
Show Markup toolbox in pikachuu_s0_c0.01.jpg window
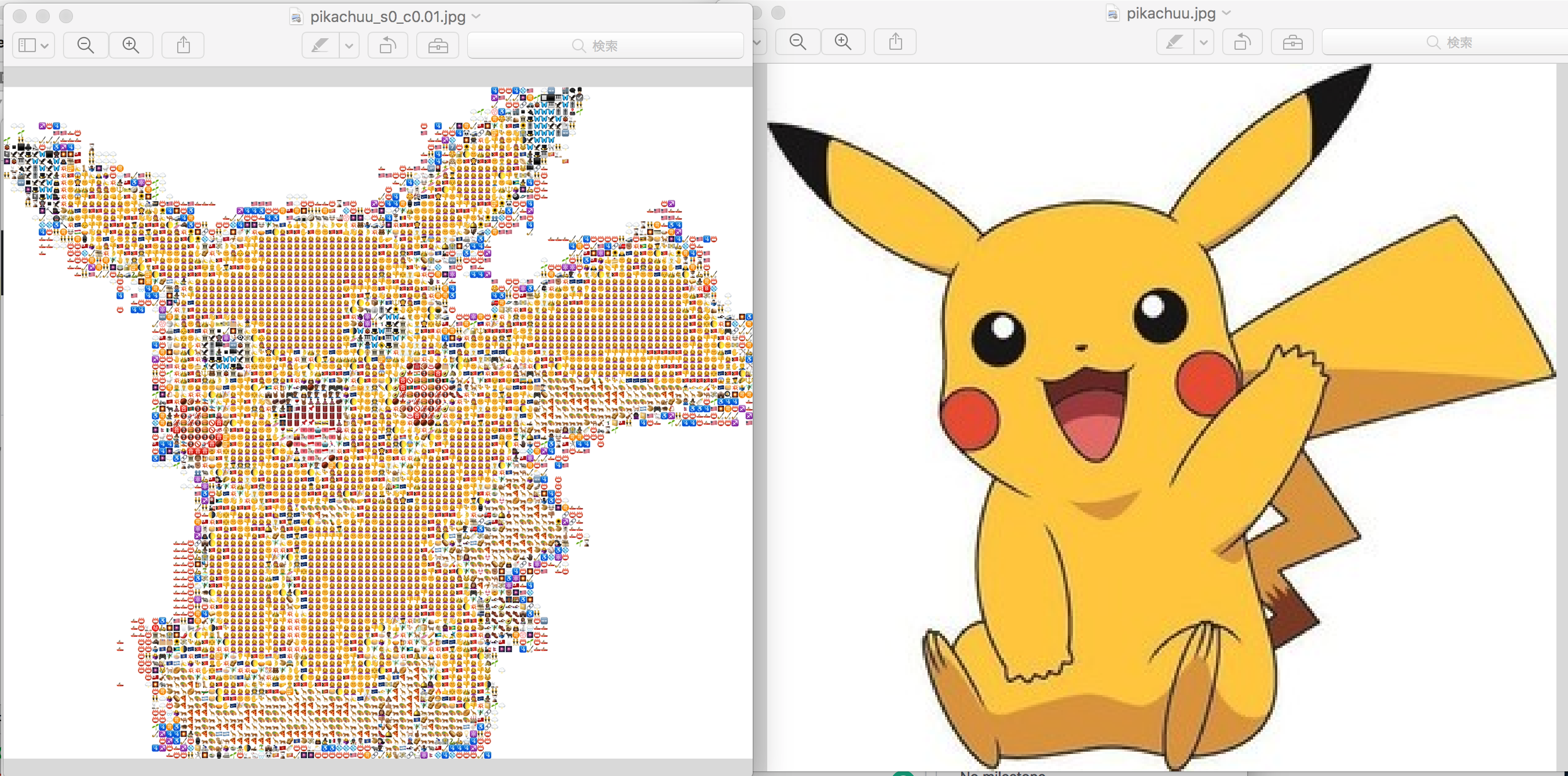tap(438, 45)
